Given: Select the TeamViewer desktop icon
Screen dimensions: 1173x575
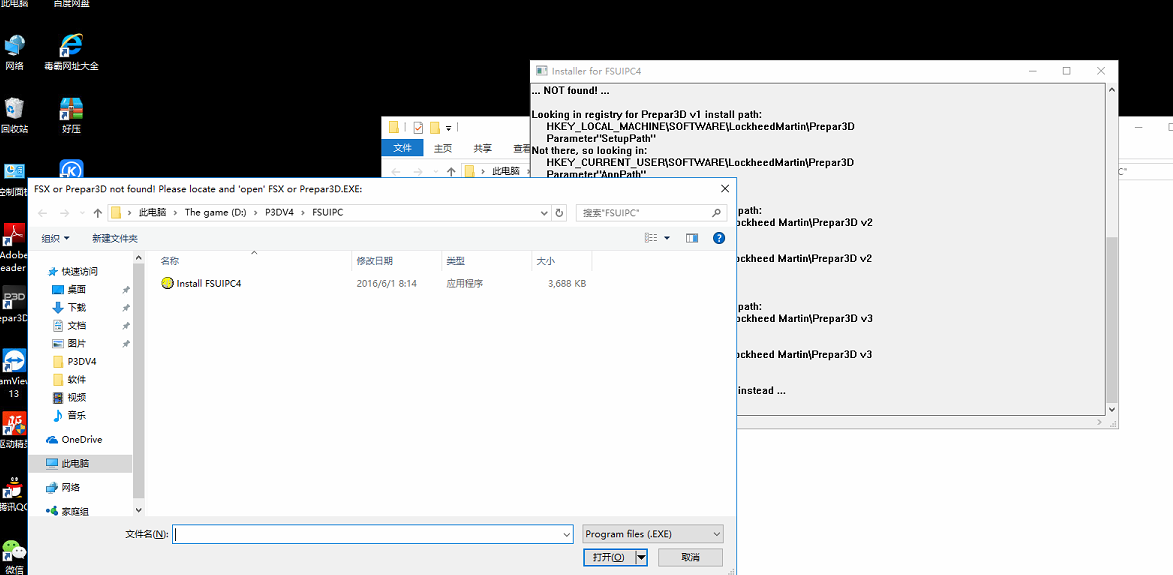Looking at the screenshot, I should pyautogui.click(x=13, y=372).
